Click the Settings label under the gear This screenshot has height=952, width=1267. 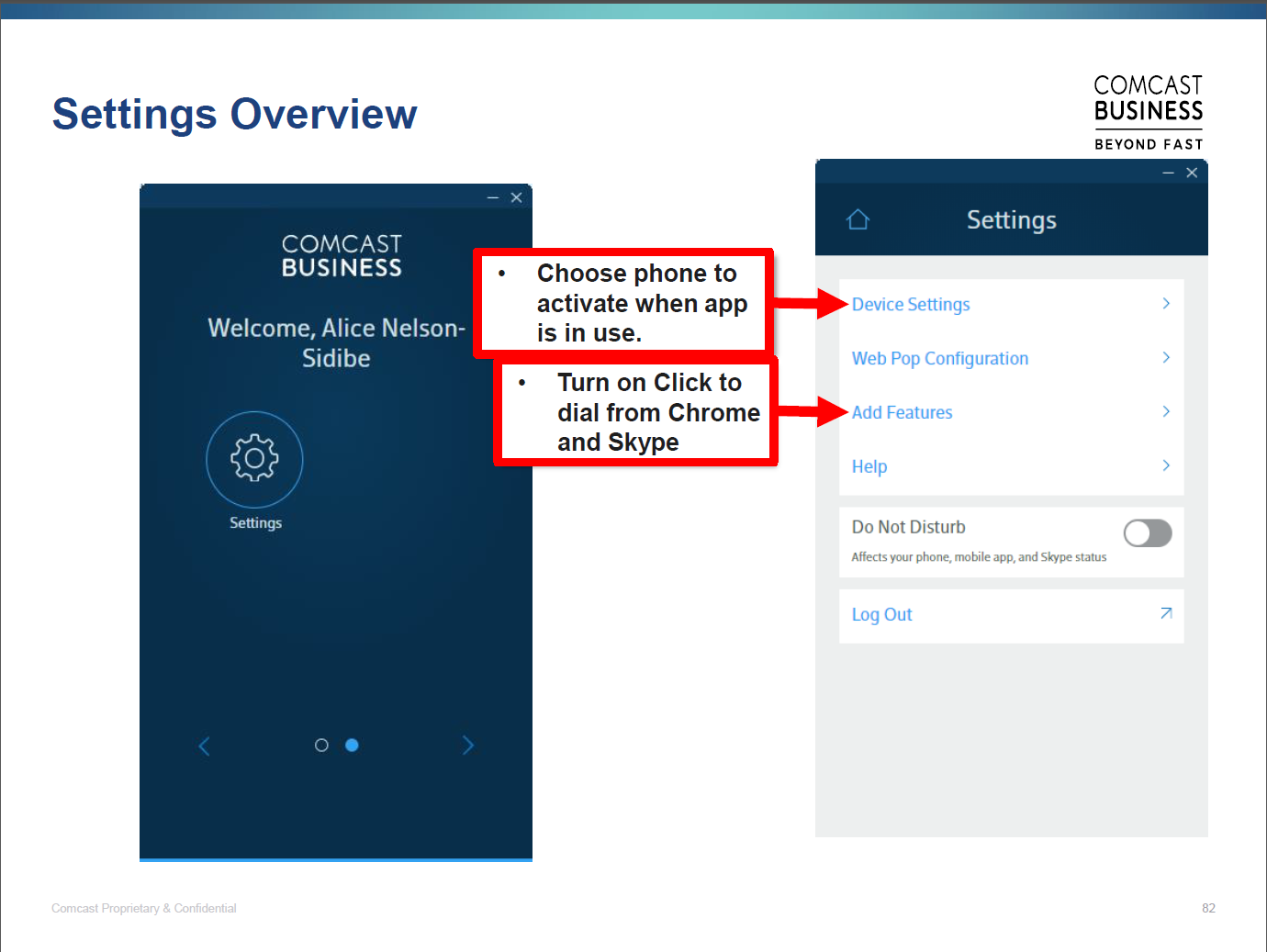[255, 523]
